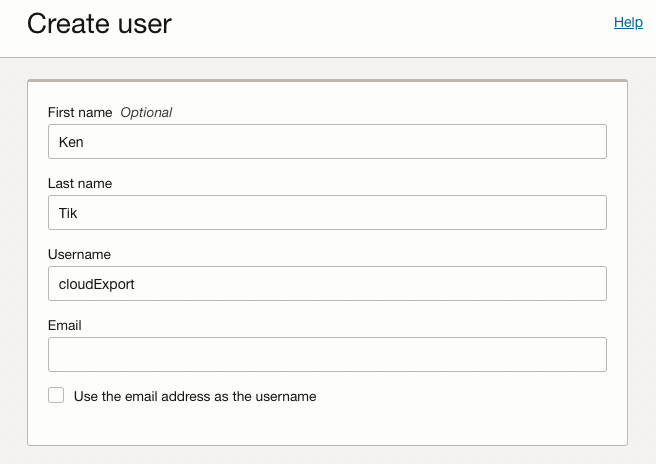Screen dimensions: 656x464
Task: Place cursor on the word 'Tik'
Action: [68, 213]
